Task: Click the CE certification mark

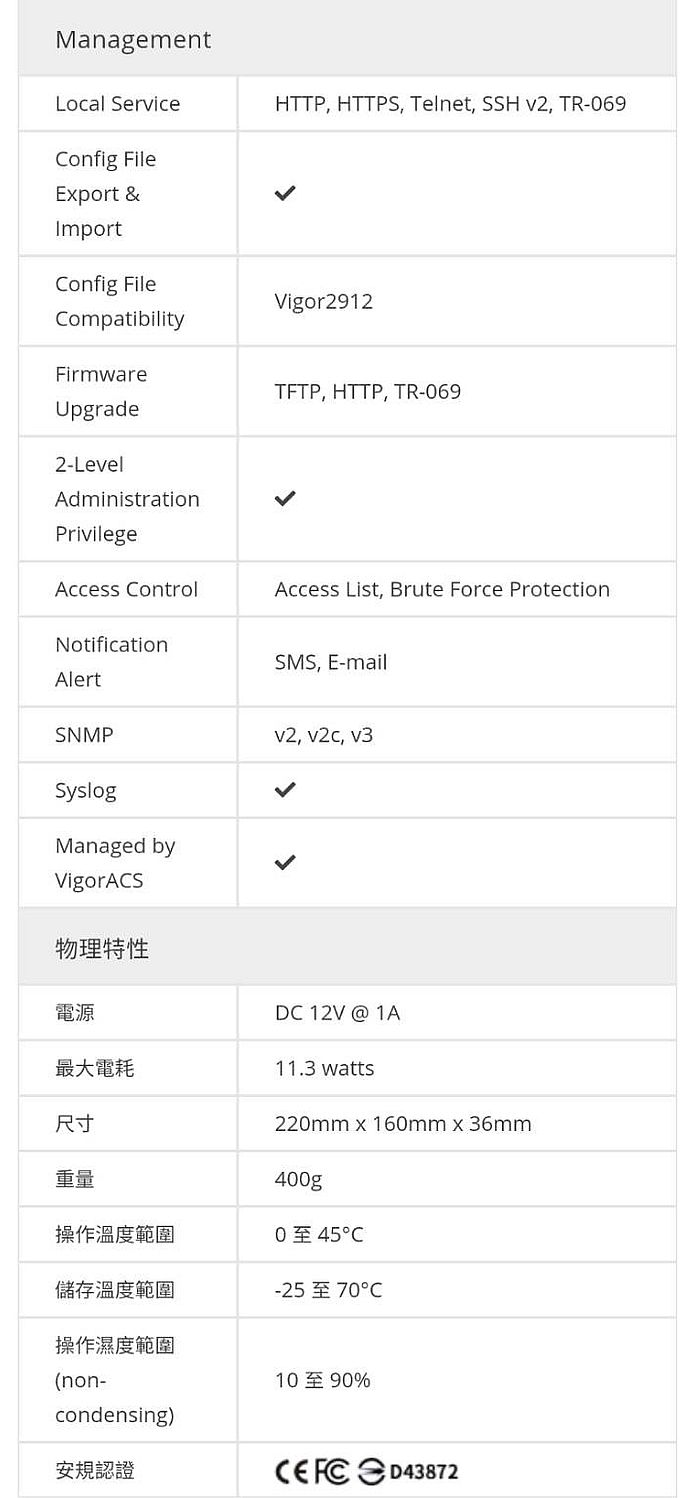Action: (292, 1471)
